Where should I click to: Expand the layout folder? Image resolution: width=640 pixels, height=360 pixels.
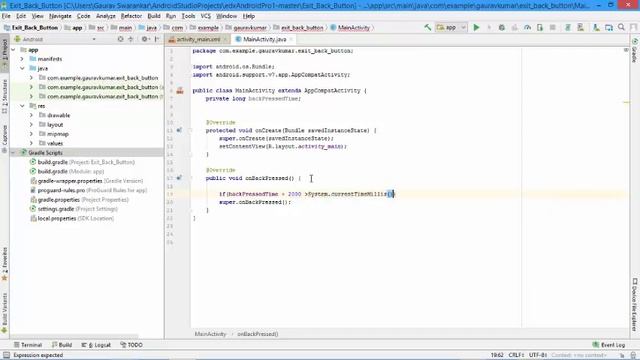coord(31,125)
